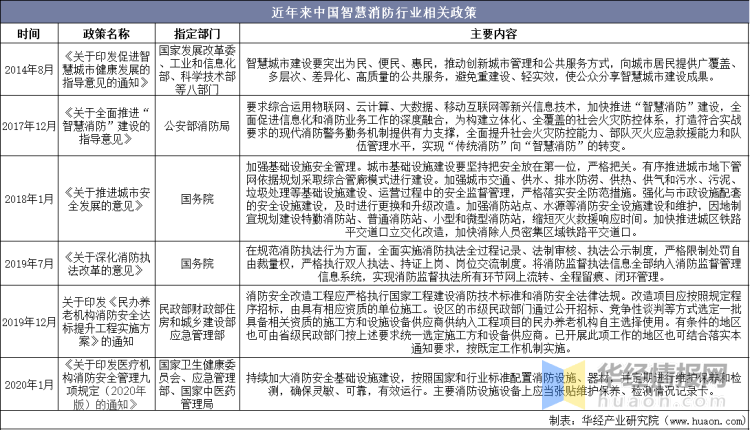The height and width of the screenshot is (430, 750).
Task: Select the 主要内容 column header
Action: [494, 34]
